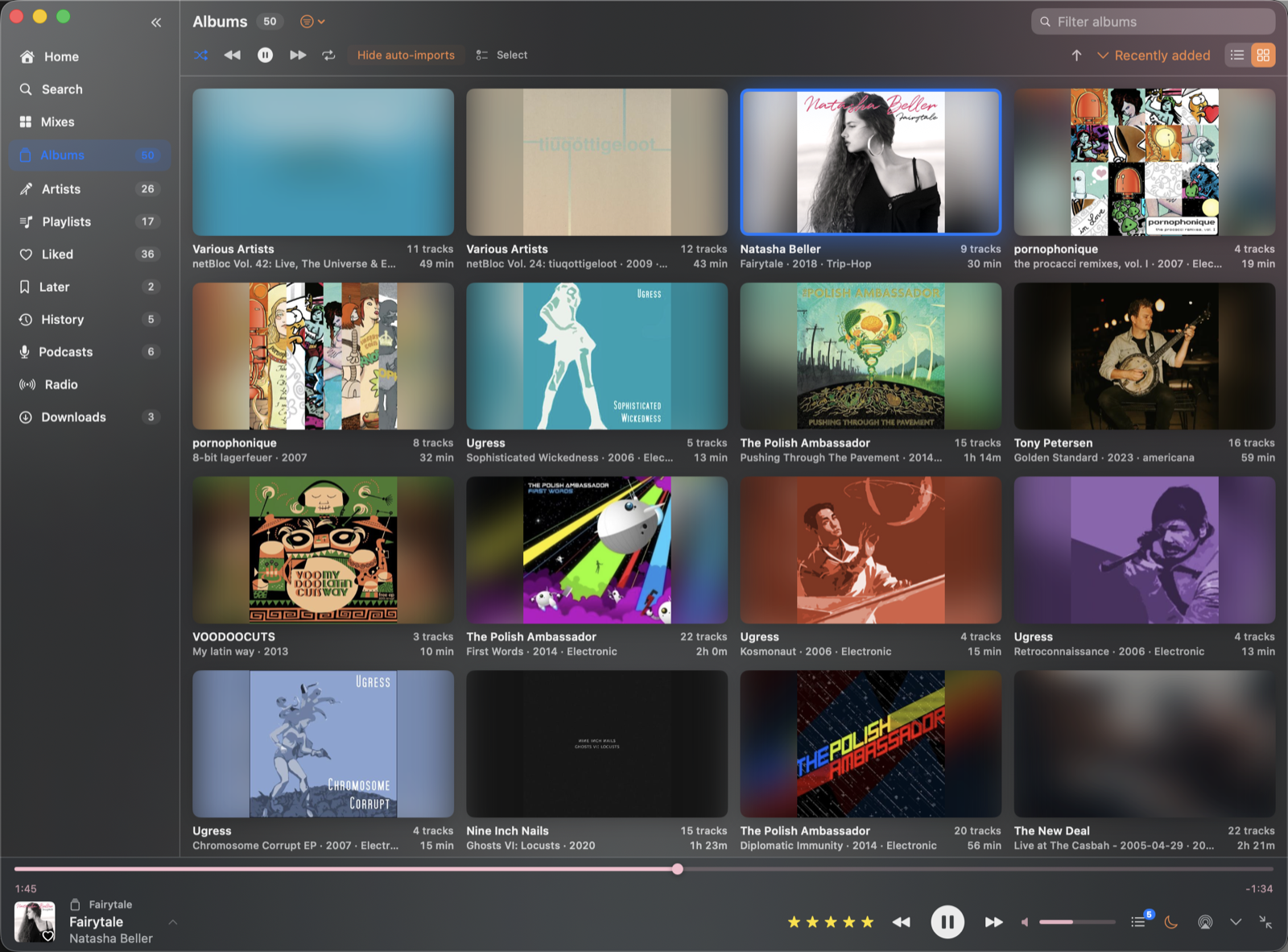Toggle Hide auto-imports filter

point(406,55)
